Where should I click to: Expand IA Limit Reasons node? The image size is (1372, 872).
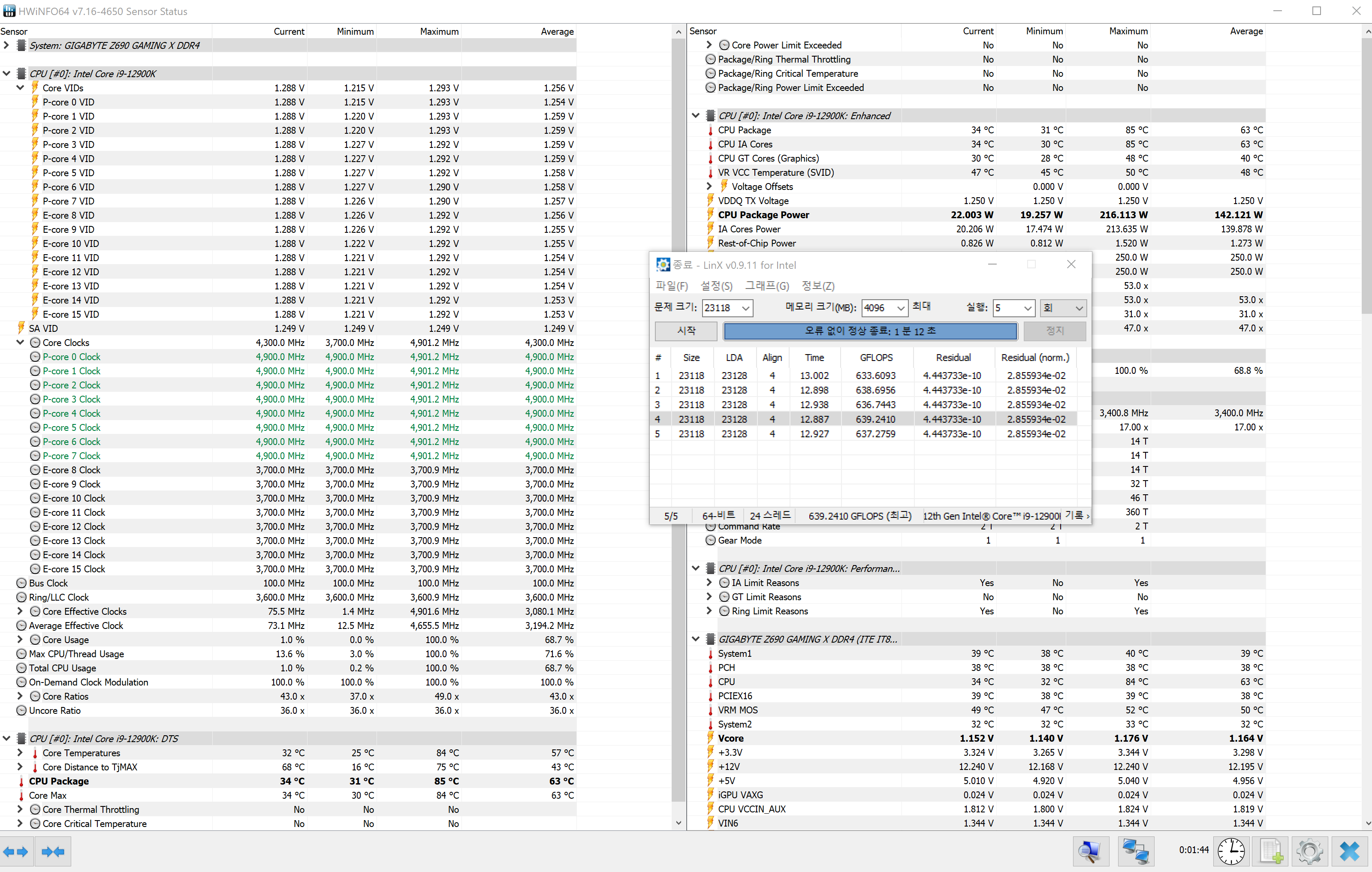709,583
